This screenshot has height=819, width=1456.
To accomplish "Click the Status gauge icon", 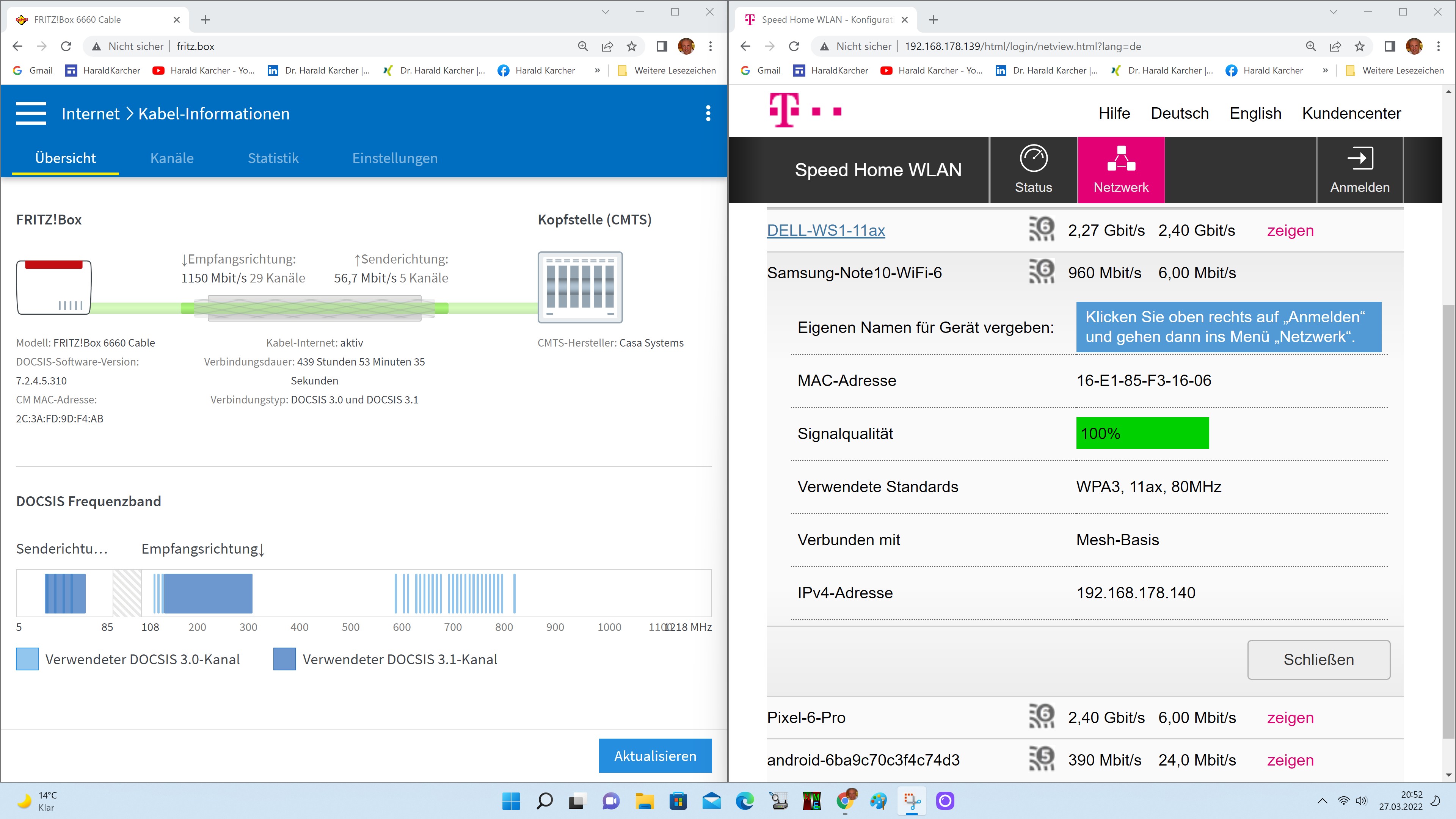I will 1033,158.
